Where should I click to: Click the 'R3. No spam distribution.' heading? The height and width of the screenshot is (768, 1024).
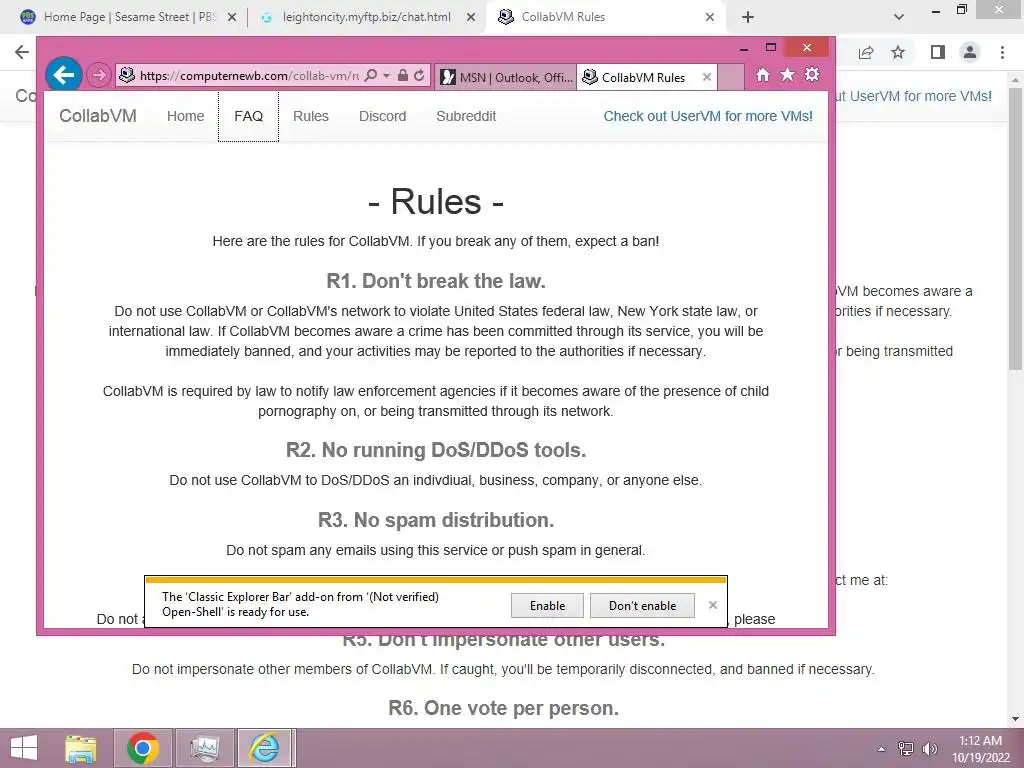(x=436, y=520)
